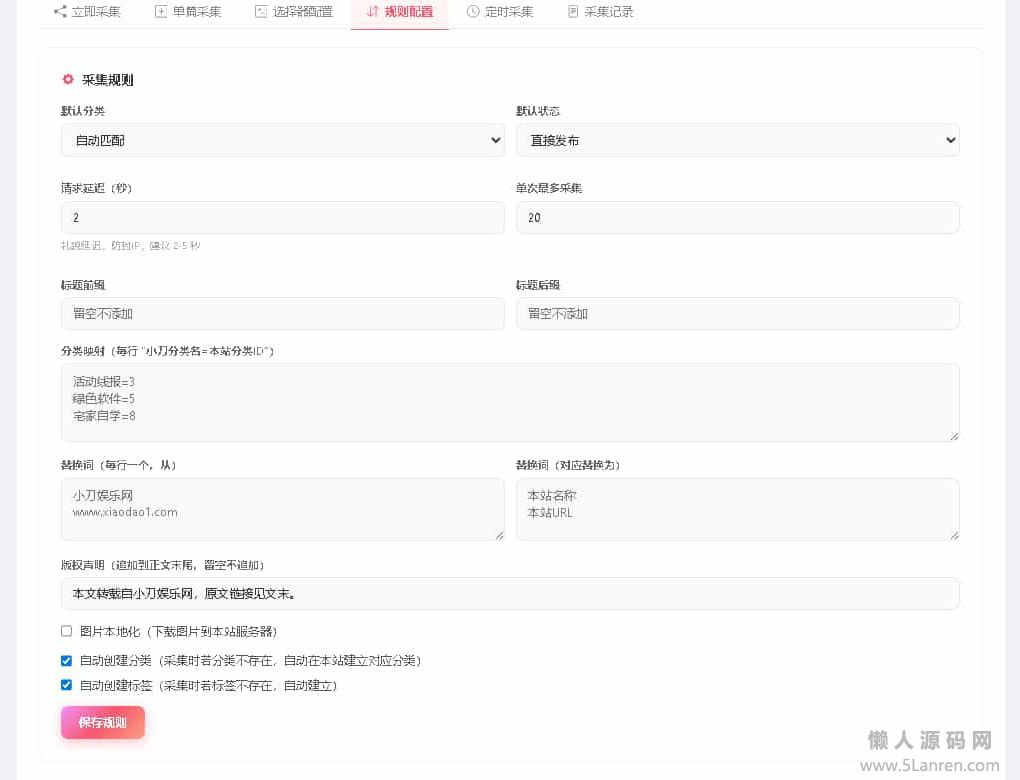This screenshot has height=780, width=1020.
Task: Focus the 标题前缀 input field
Action: [283, 314]
